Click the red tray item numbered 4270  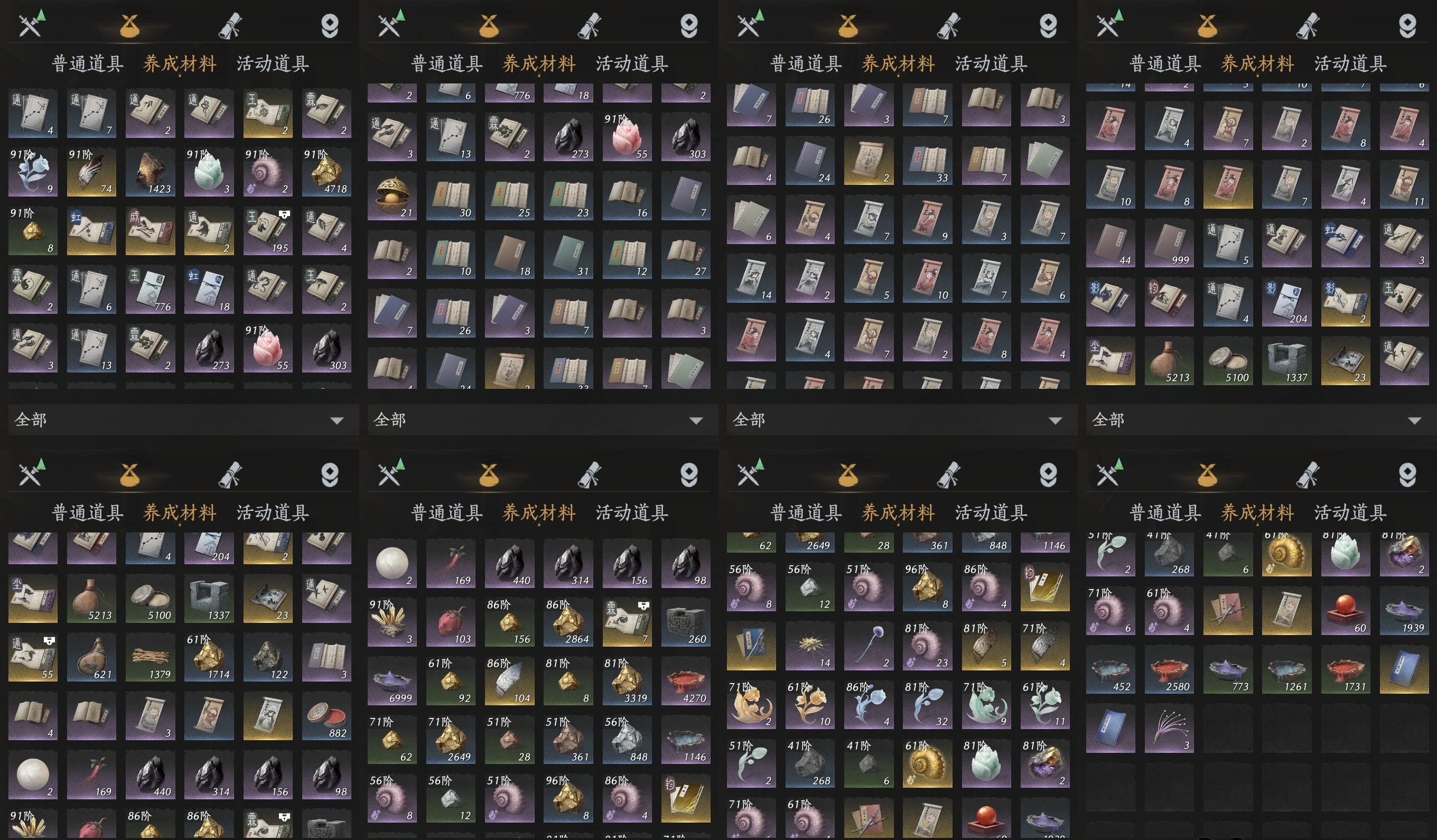(685, 682)
